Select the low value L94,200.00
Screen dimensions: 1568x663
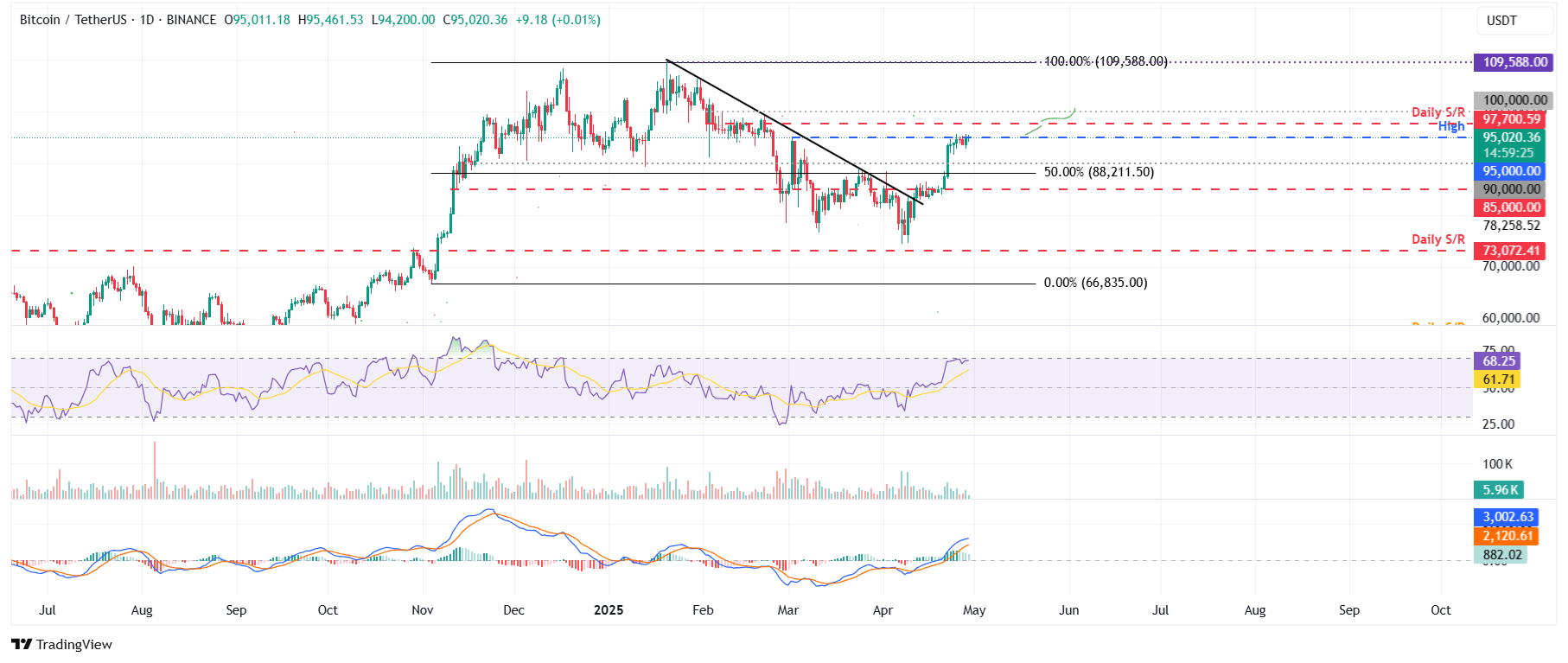coord(403,20)
